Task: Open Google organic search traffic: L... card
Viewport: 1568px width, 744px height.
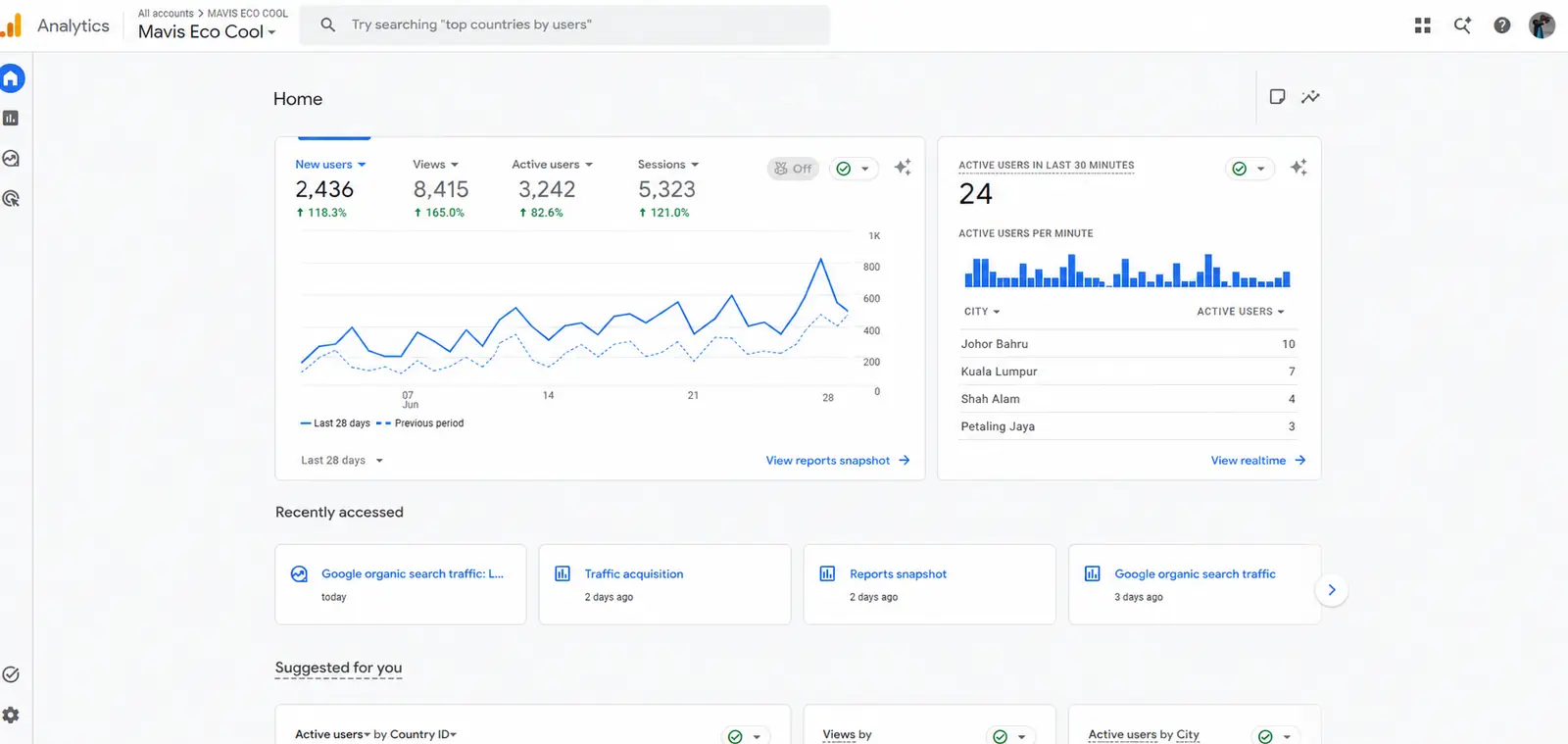Action: (x=400, y=584)
